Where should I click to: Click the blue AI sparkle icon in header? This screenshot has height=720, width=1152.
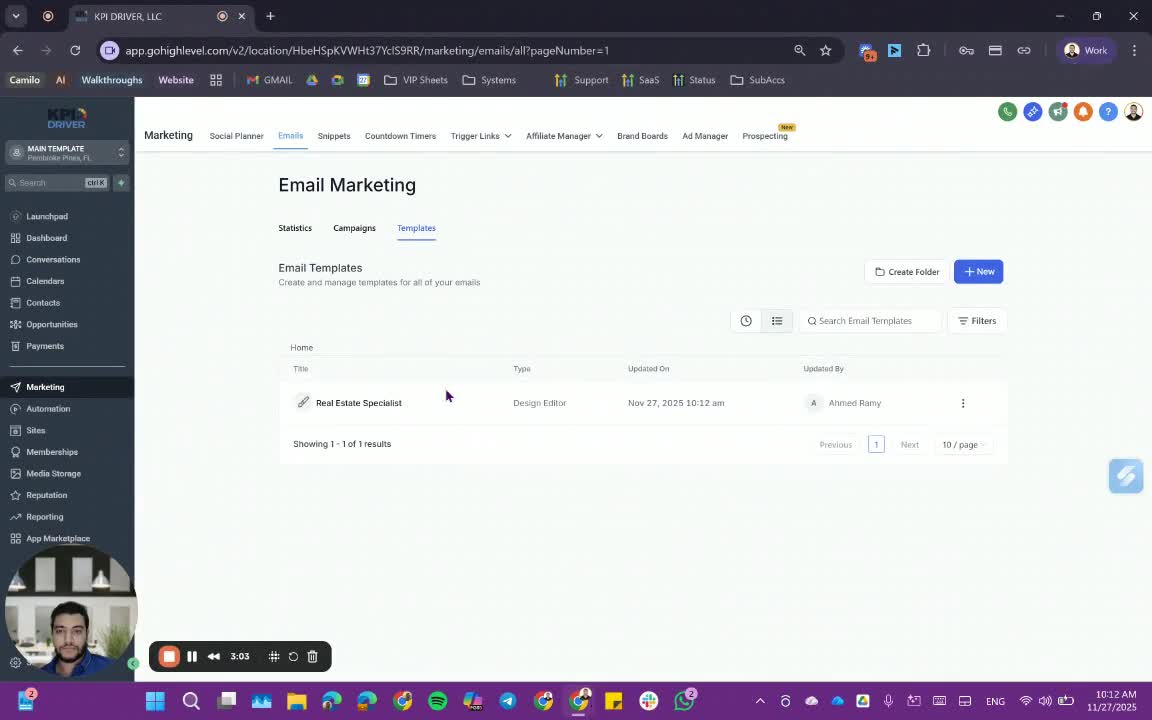coord(1032,112)
